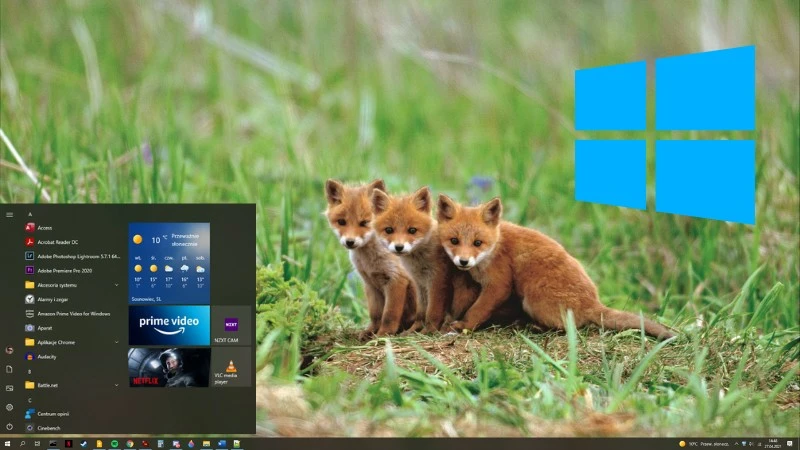Screen dimensions: 800x450
Task: Open the prime video tile
Action: coord(169,325)
